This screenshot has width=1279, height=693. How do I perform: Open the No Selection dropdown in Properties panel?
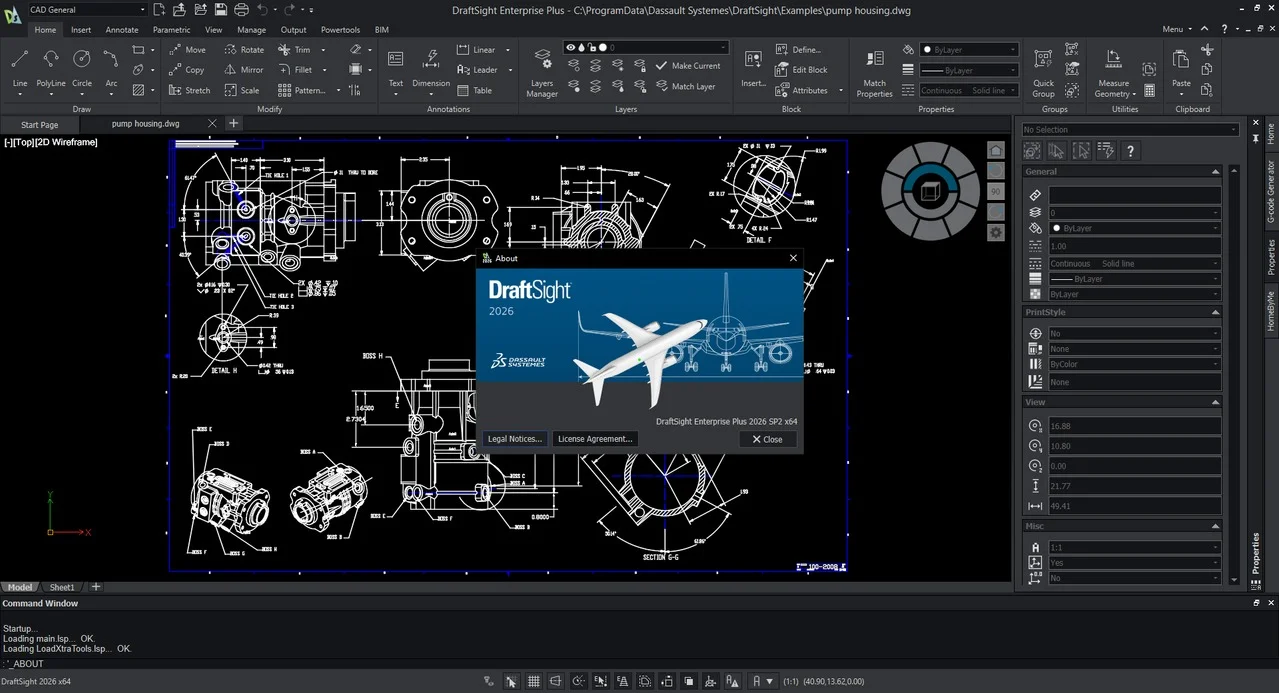[x=1130, y=129]
